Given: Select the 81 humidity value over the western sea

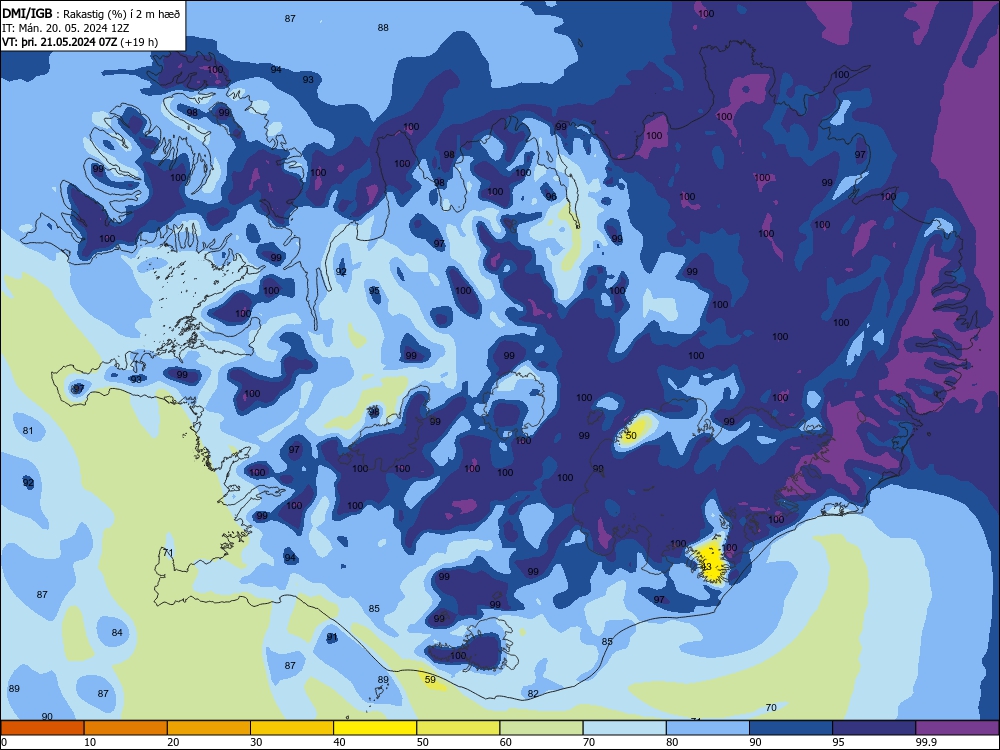Looking at the screenshot, I should (x=28, y=430).
